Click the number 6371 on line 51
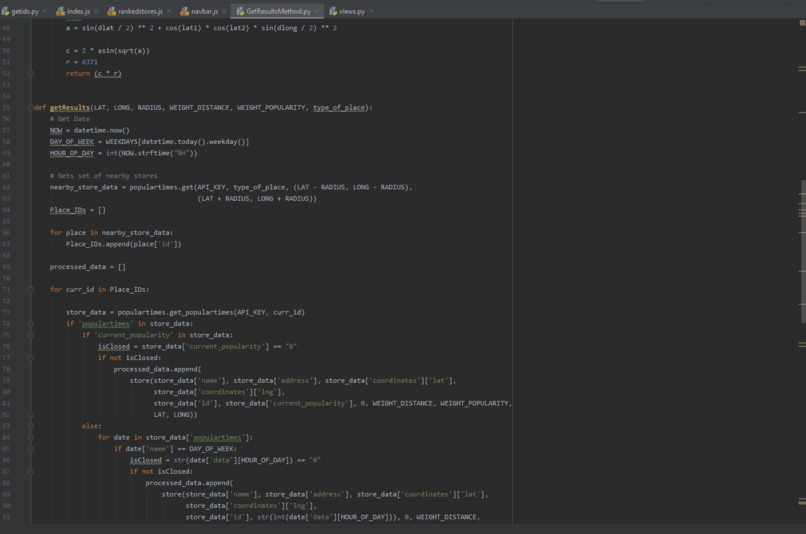 pyautogui.click(x=89, y=62)
